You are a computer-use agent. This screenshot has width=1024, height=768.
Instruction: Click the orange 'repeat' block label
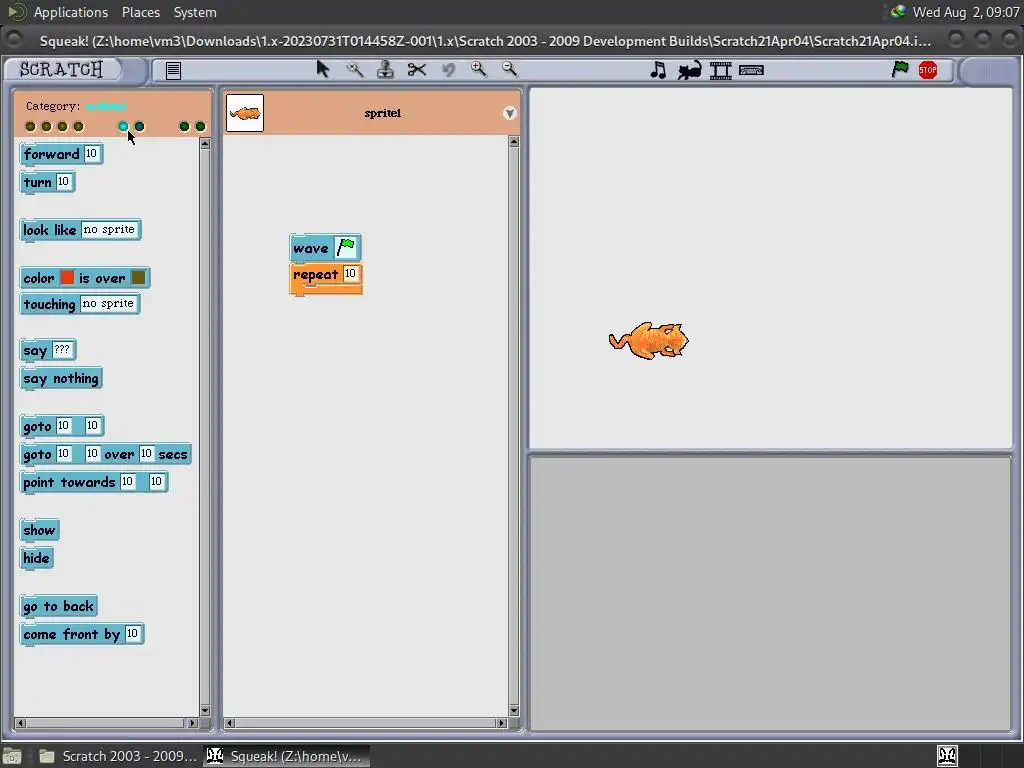coord(315,275)
